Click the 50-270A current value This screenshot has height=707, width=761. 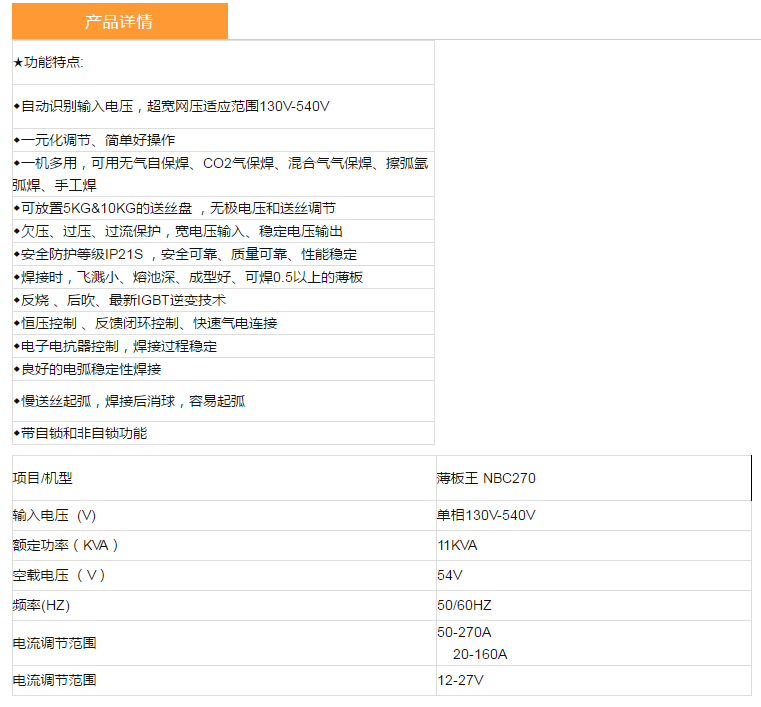(464, 632)
